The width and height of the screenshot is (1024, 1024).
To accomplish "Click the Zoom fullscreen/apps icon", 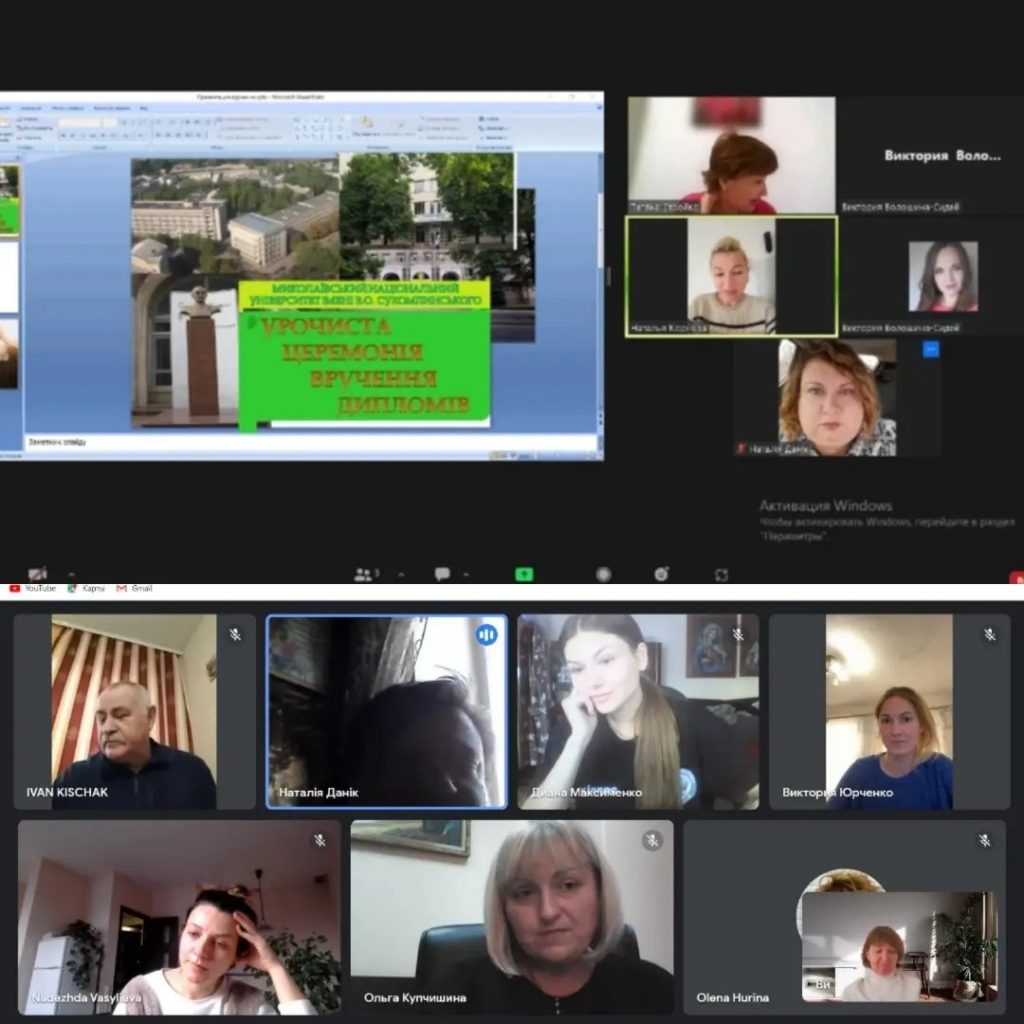I will pyautogui.click(x=721, y=574).
